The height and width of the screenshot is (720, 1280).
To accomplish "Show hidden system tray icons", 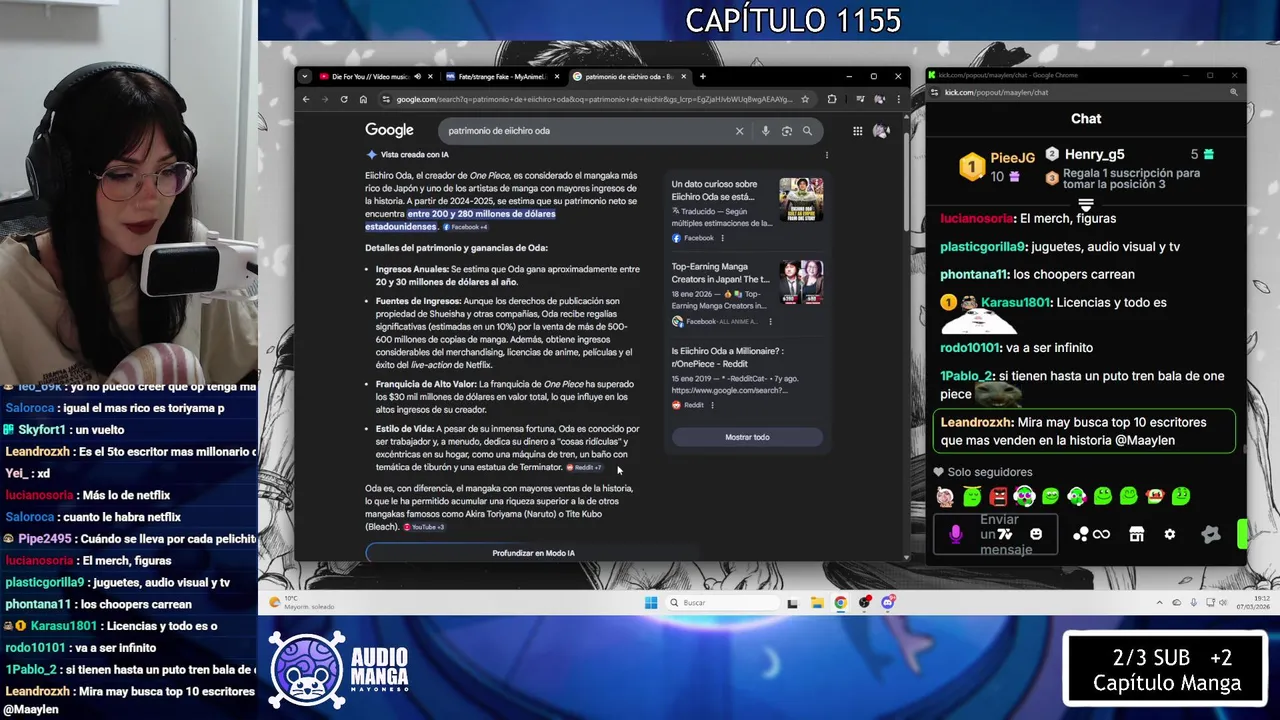I will click(1159, 602).
